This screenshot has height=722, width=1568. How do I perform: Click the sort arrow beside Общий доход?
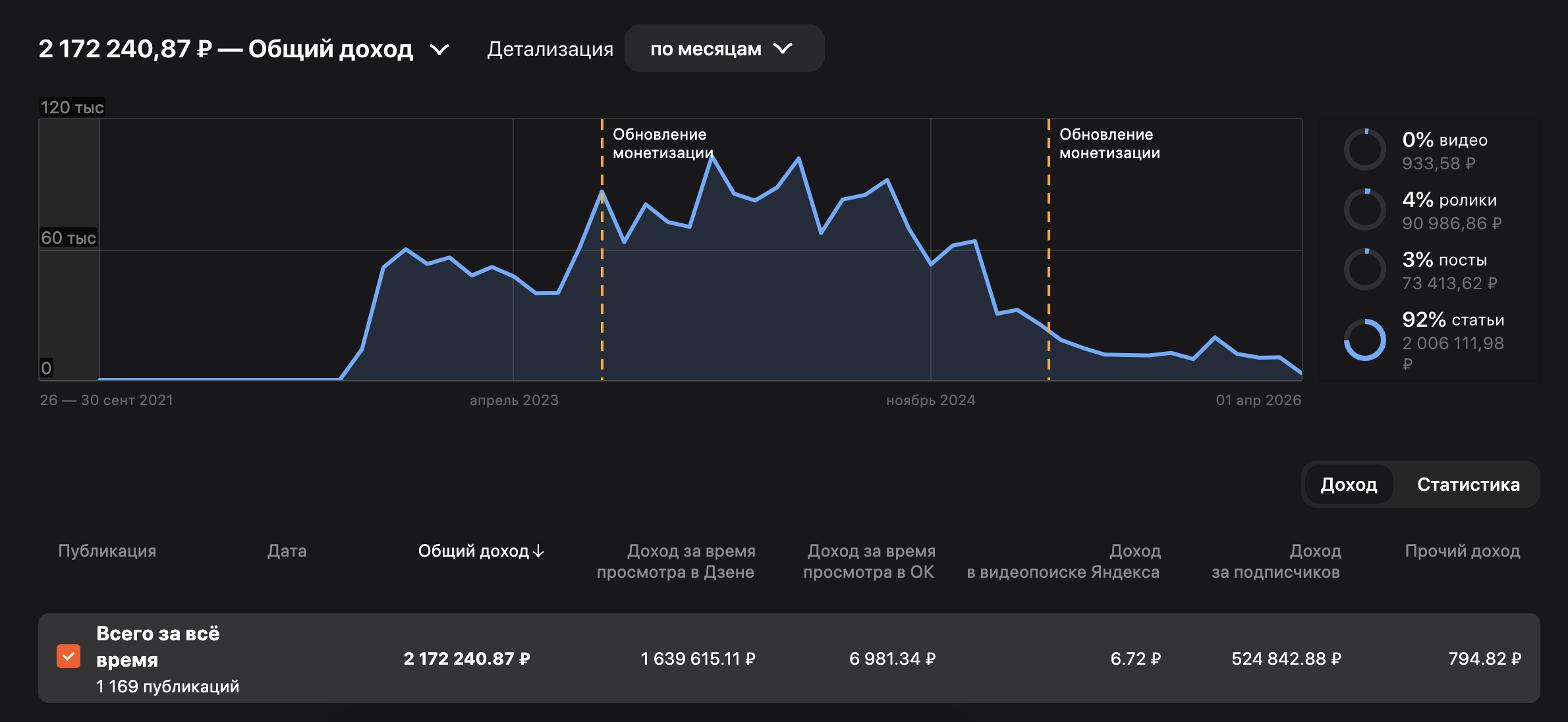[x=538, y=551]
